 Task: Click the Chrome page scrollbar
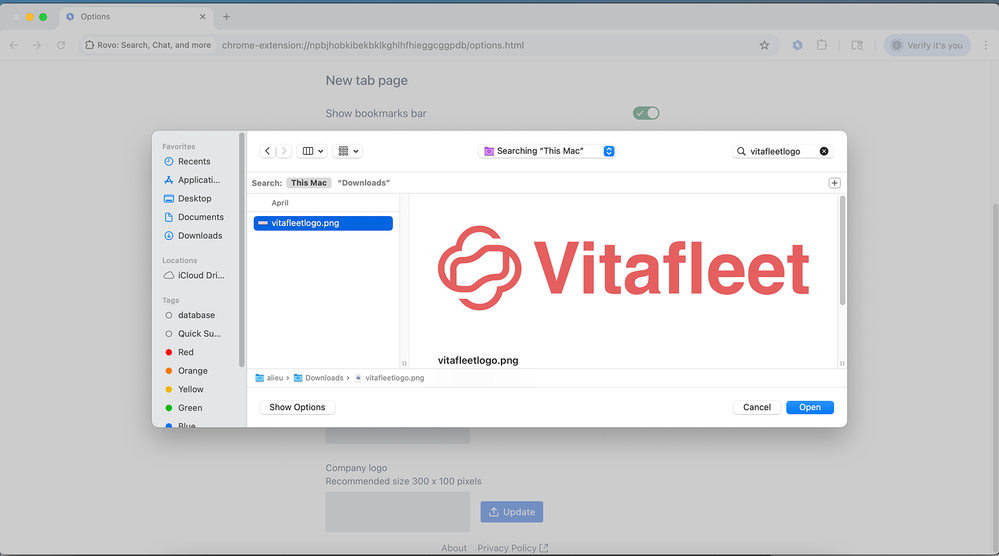(x=995, y=377)
